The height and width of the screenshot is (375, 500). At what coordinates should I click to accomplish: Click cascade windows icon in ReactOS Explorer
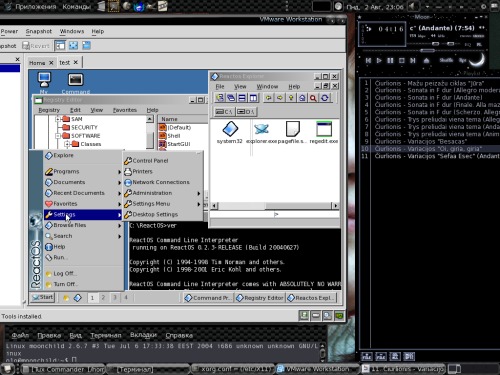pos(231,98)
